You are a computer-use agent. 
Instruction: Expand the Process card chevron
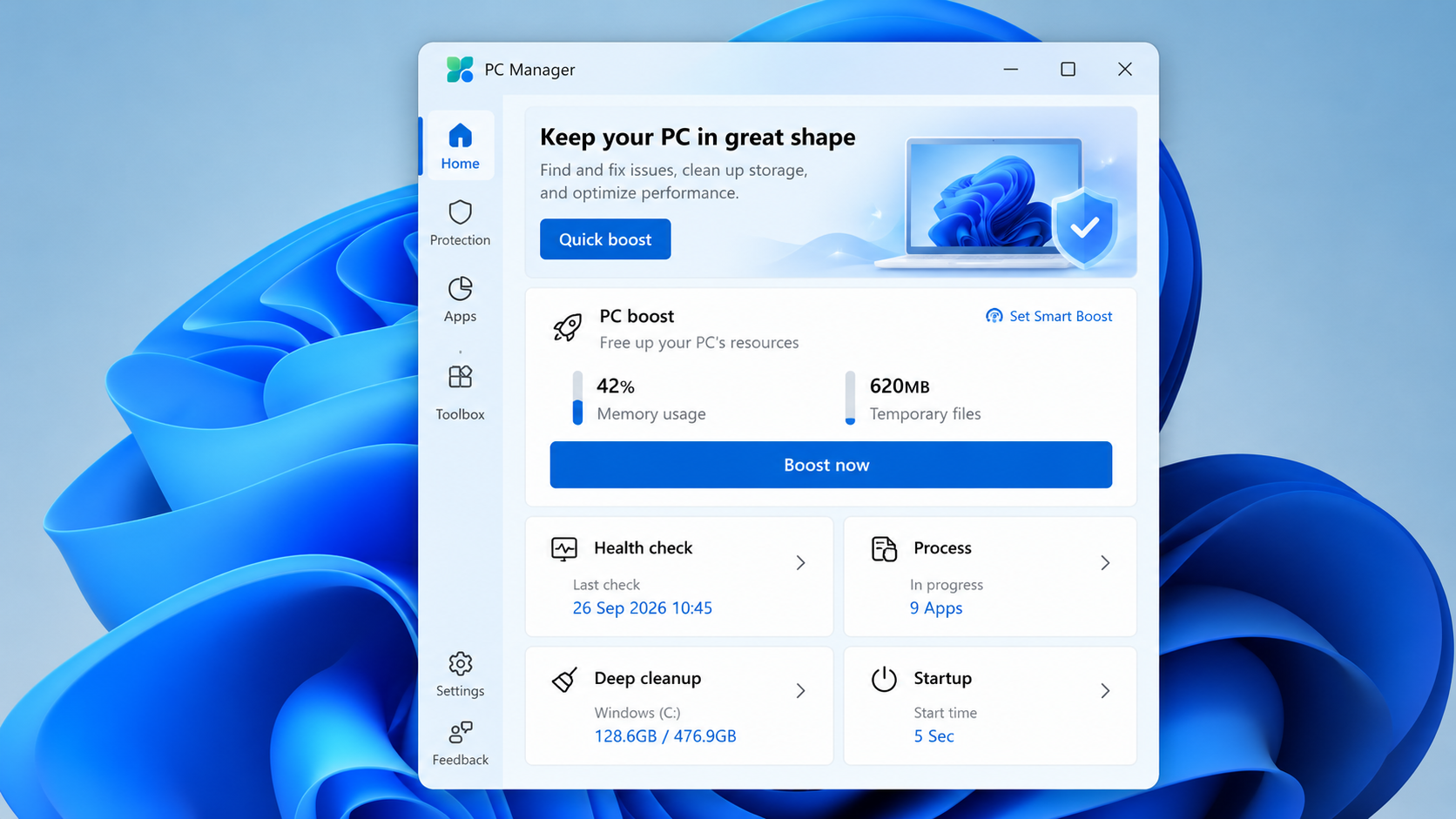(x=1105, y=563)
